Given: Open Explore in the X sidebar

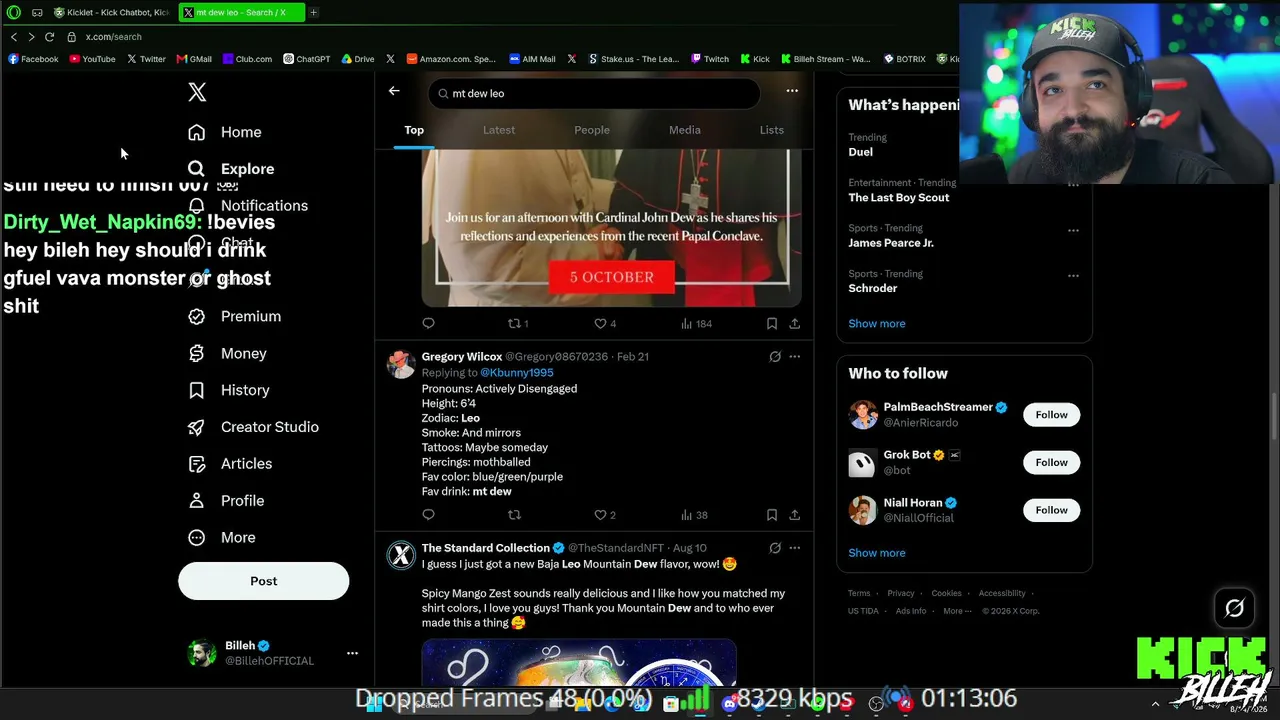Looking at the screenshot, I should pyautogui.click(x=231, y=169).
